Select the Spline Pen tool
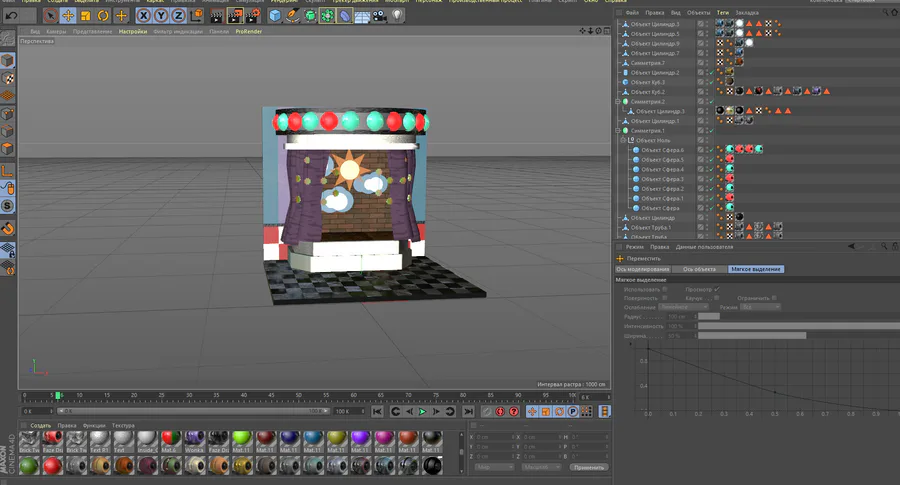The height and width of the screenshot is (485, 900). tap(292, 15)
